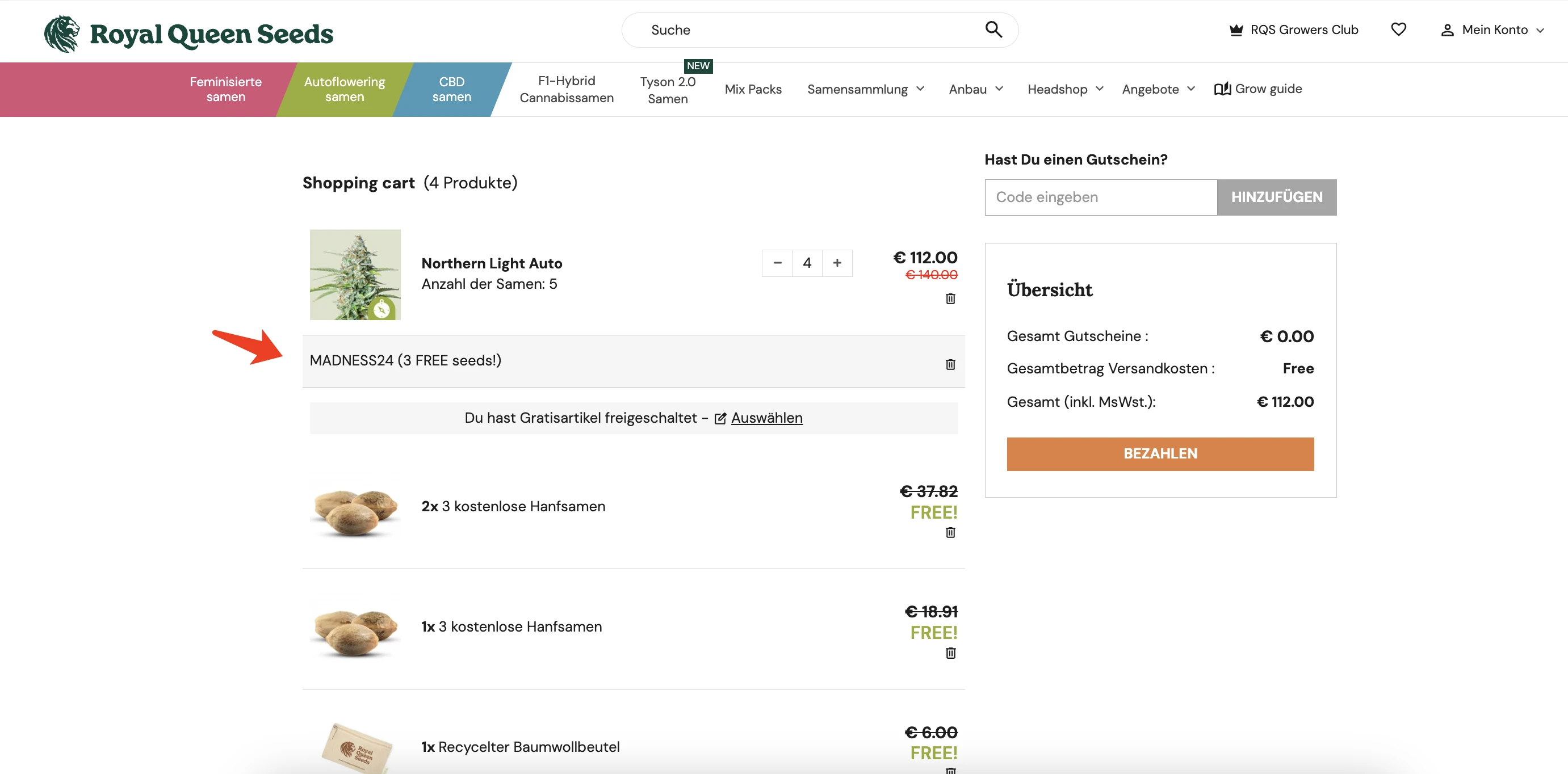Click 1x 3 kostenlose Hanfsamen seed image
This screenshot has height=774, width=1568.
point(355,631)
